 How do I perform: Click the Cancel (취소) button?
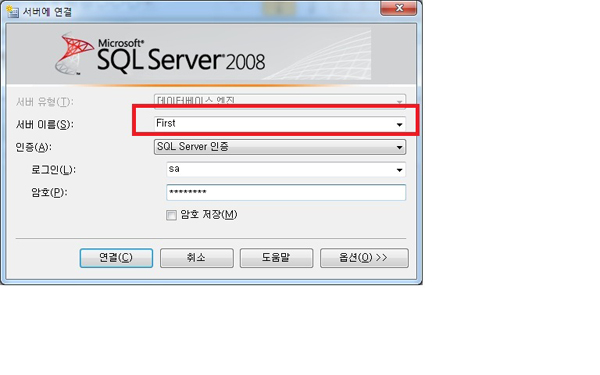[196, 258]
